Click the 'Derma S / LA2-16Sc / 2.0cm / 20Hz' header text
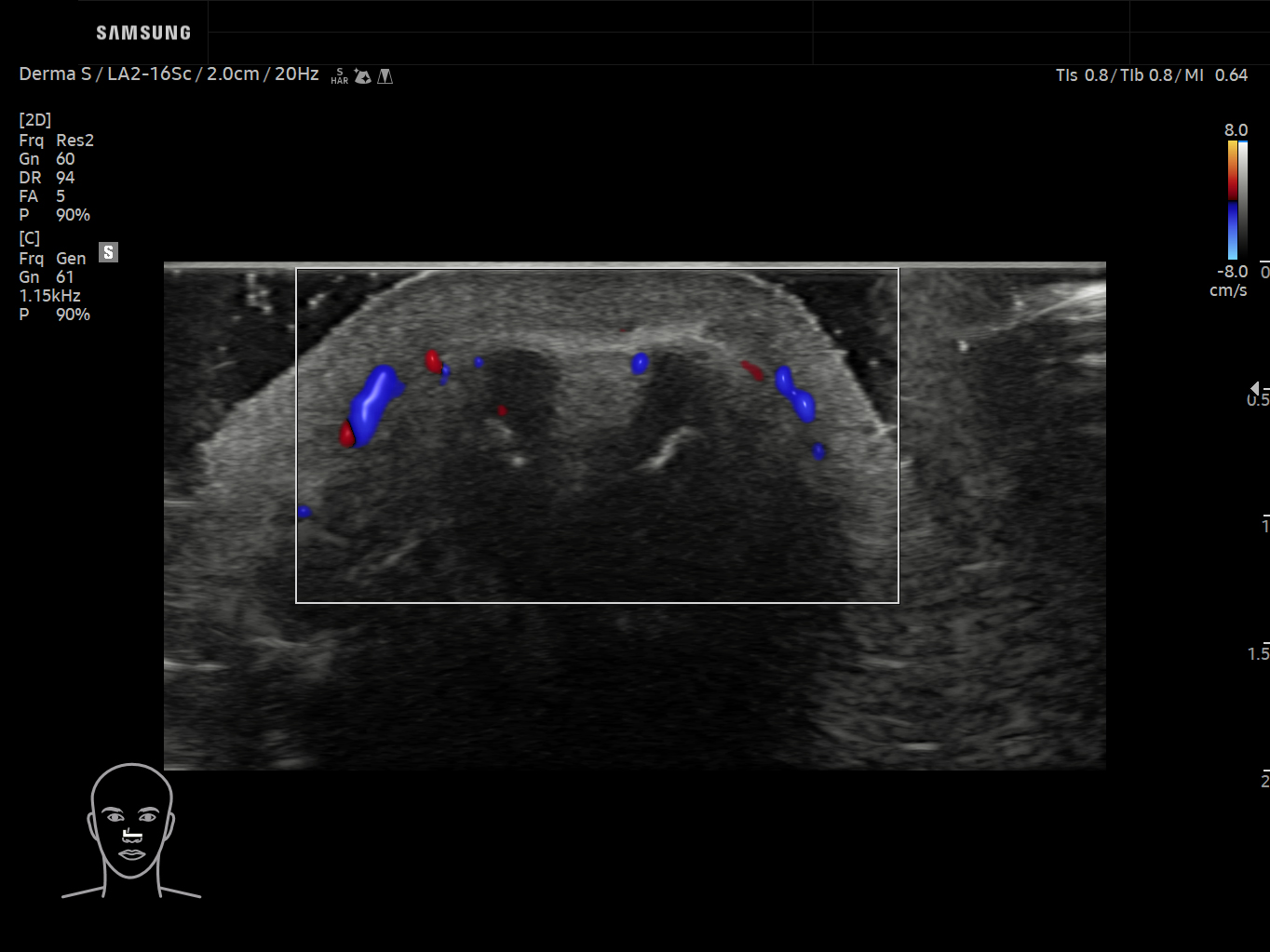The image size is (1270, 952). pos(169,74)
